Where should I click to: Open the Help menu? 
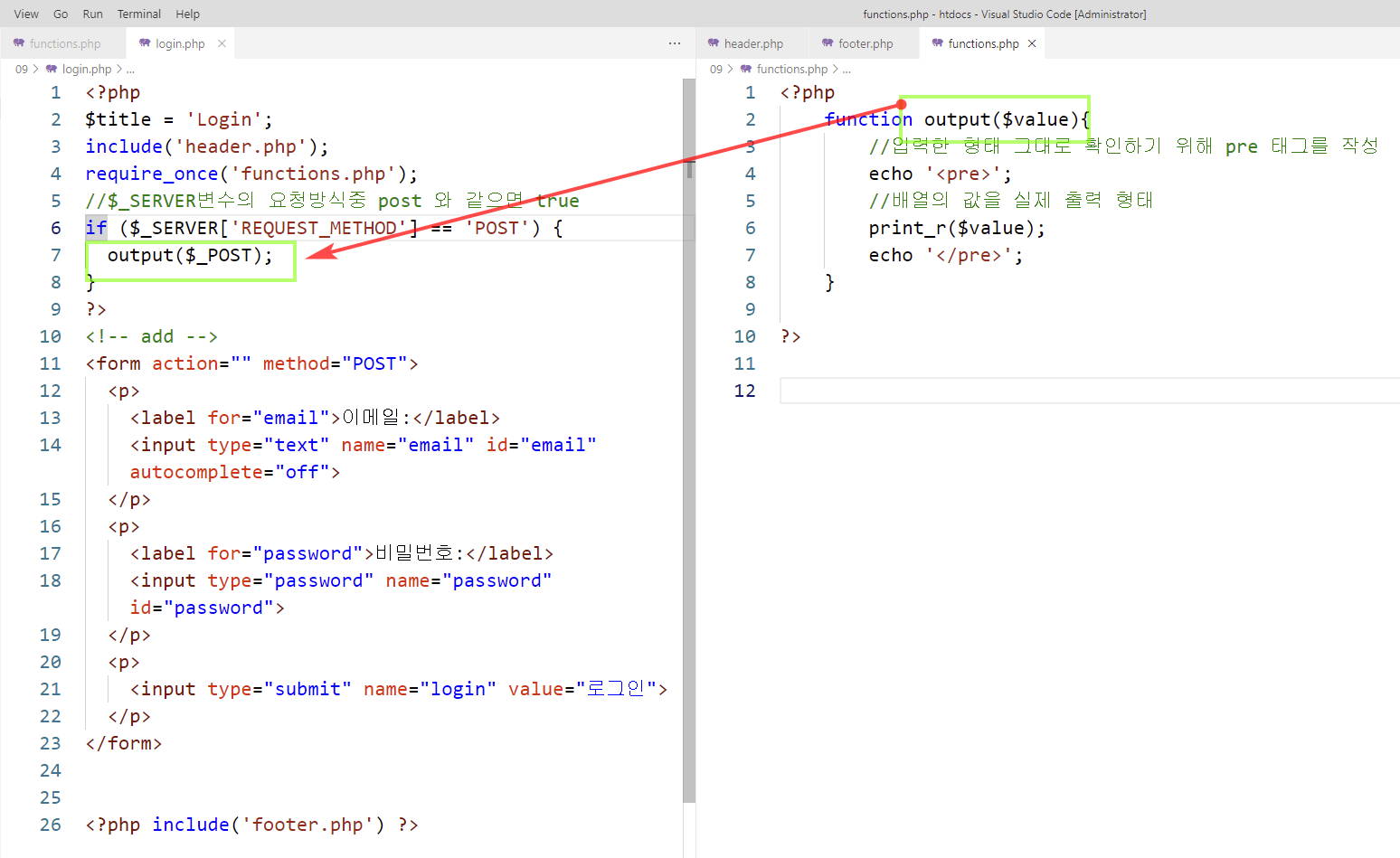(187, 14)
